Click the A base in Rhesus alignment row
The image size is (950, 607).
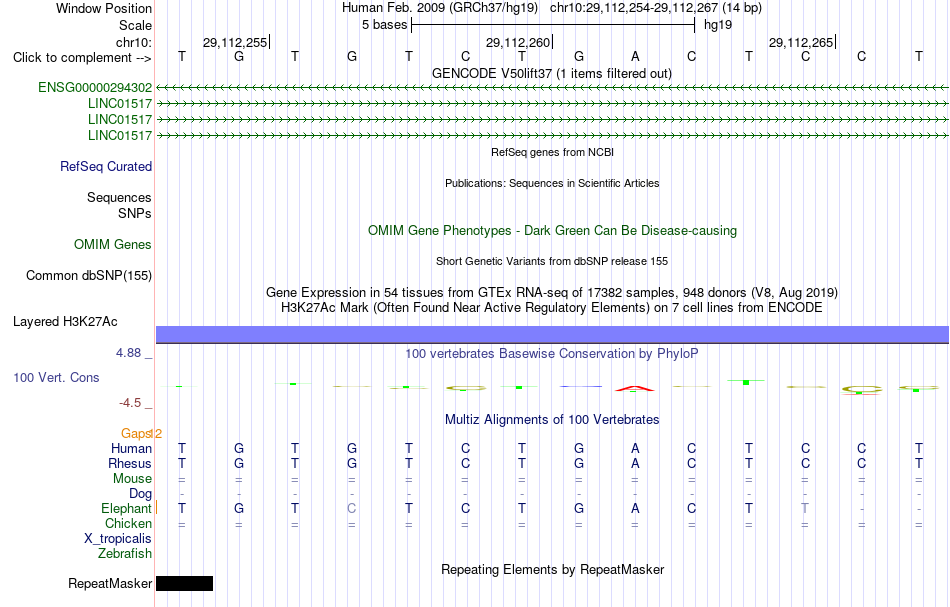click(635, 464)
